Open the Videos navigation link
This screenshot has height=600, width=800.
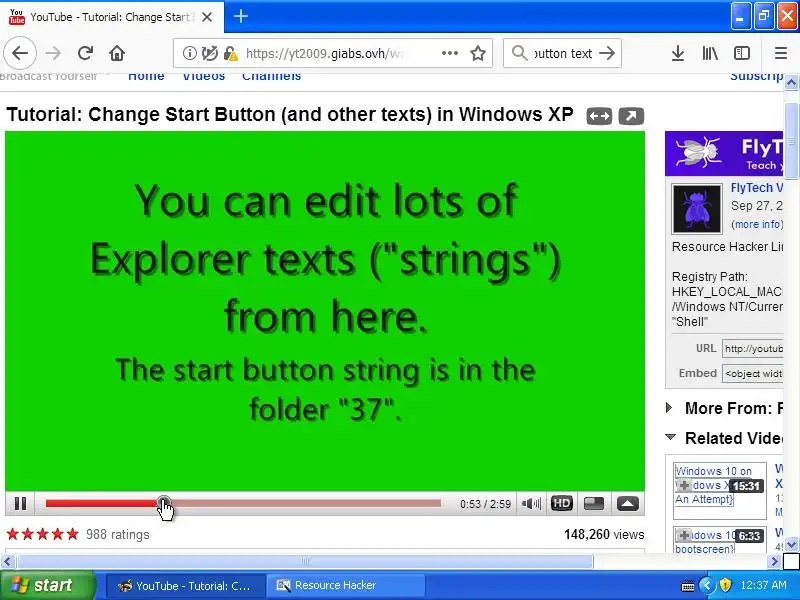click(x=204, y=76)
